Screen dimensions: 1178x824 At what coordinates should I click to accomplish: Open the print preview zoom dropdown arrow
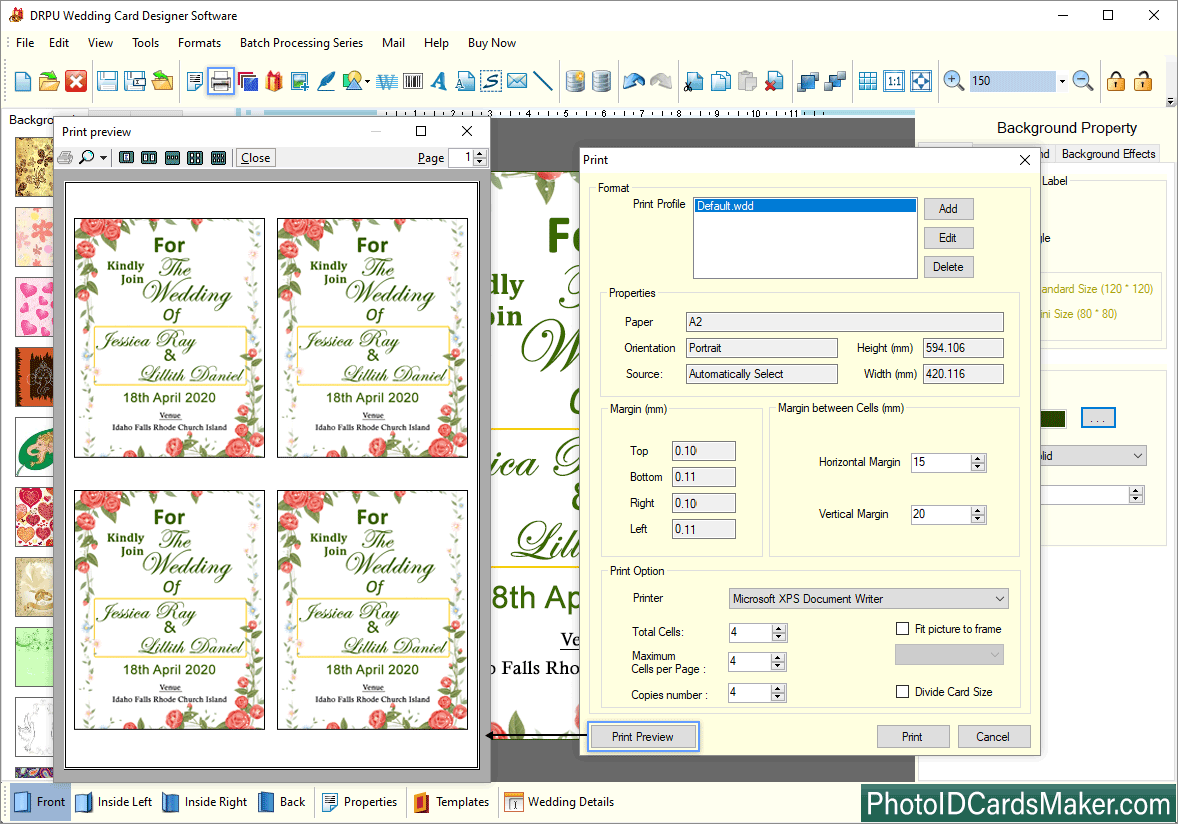coord(103,158)
